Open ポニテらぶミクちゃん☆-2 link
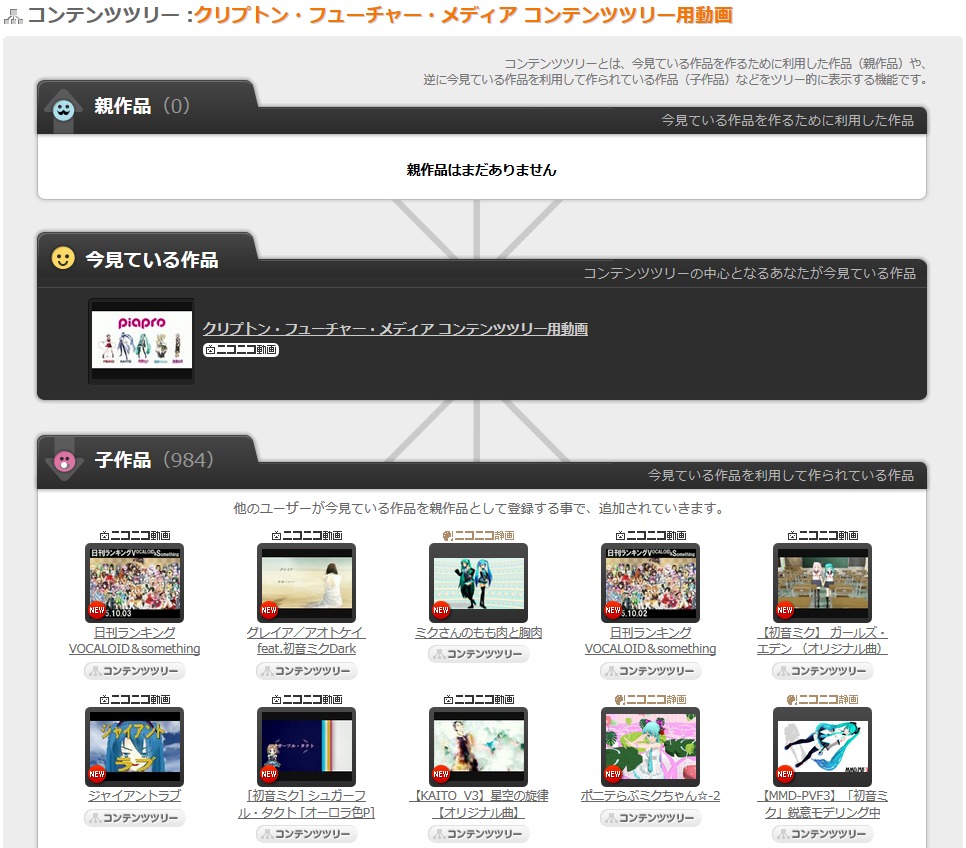This screenshot has width=966, height=848. [x=650, y=796]
